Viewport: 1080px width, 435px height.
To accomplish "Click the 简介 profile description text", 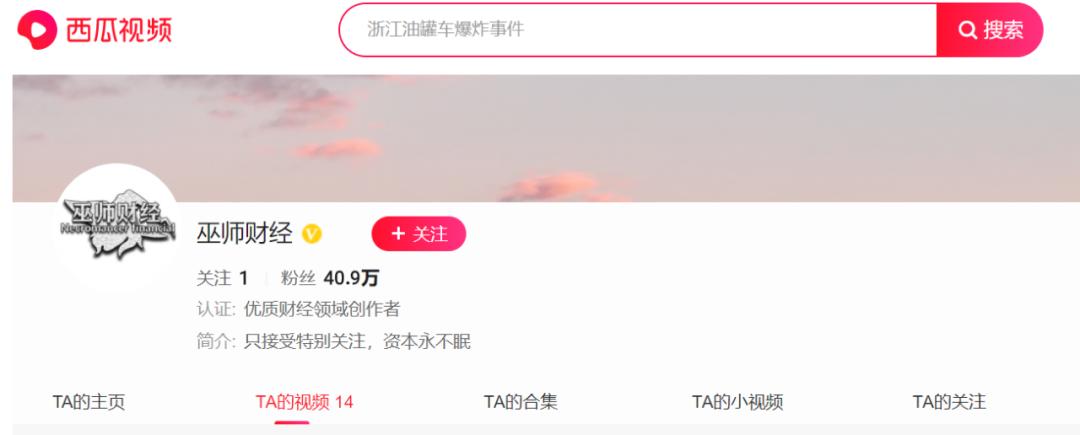I will tap(333, 341).
